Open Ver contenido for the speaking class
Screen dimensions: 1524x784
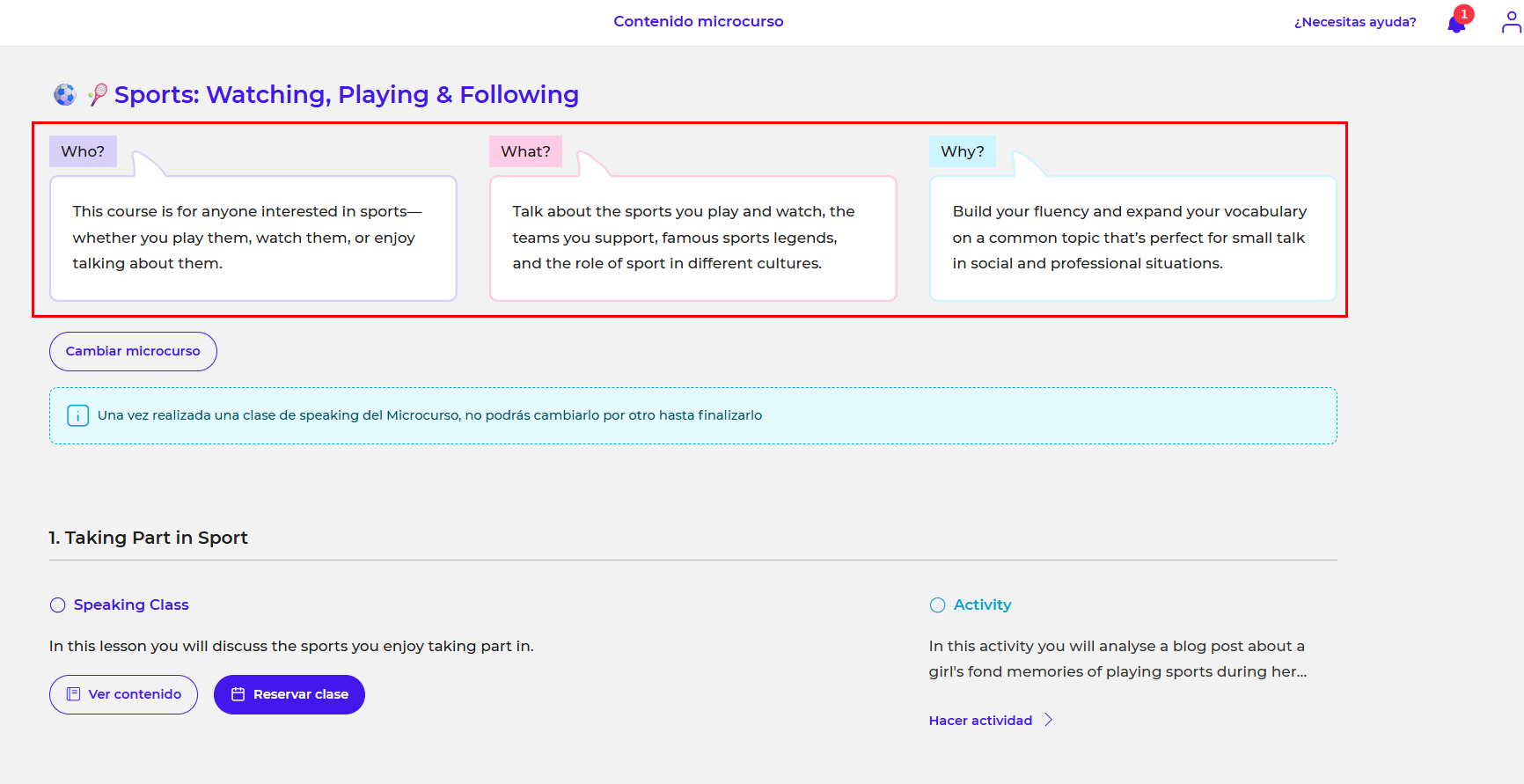point(135,694)
